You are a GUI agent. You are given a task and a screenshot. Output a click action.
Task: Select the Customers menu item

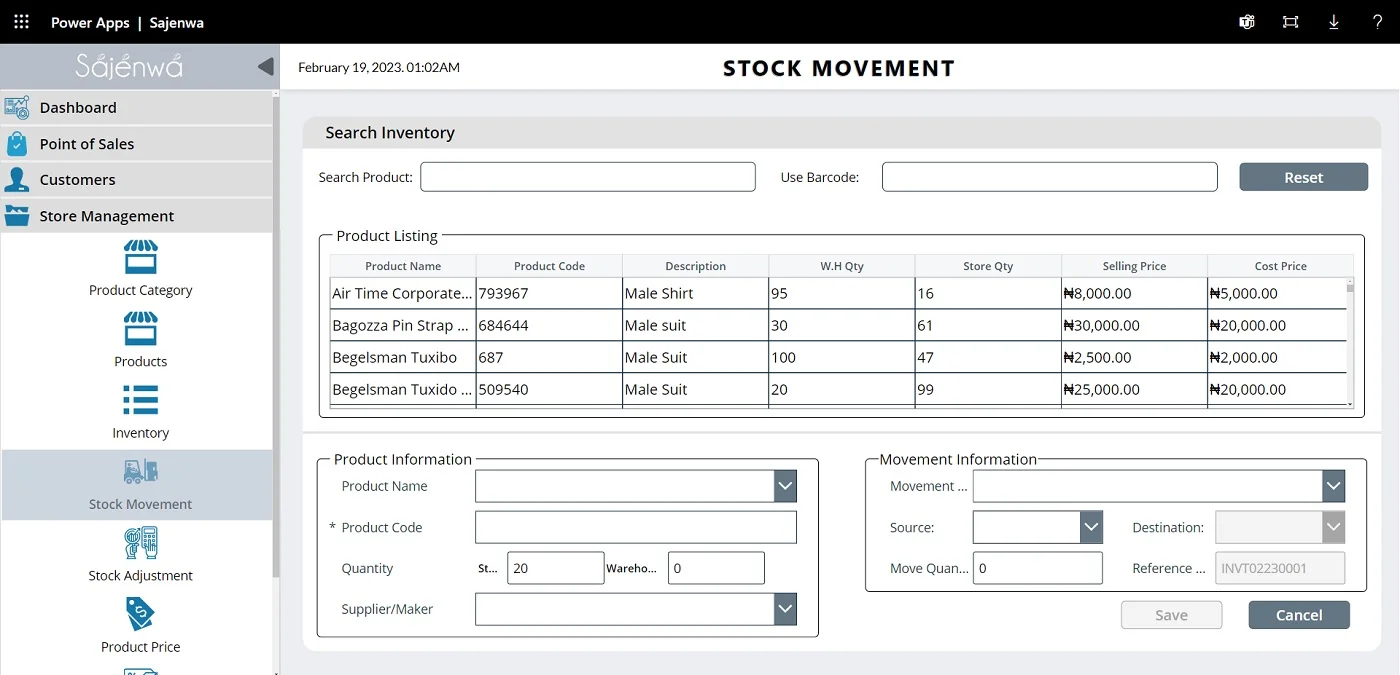coord(77,180)
